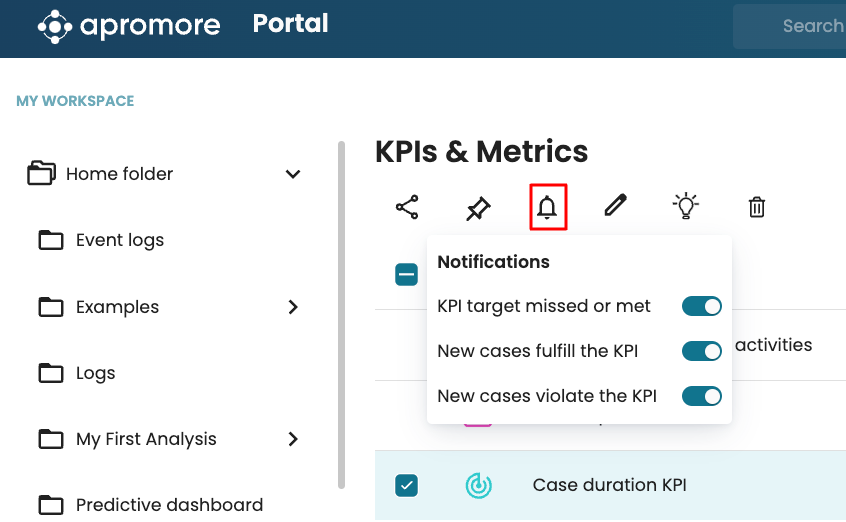Click the Search input field
Image resolution: width=846 pixels, height=522 pixels.
800,26
